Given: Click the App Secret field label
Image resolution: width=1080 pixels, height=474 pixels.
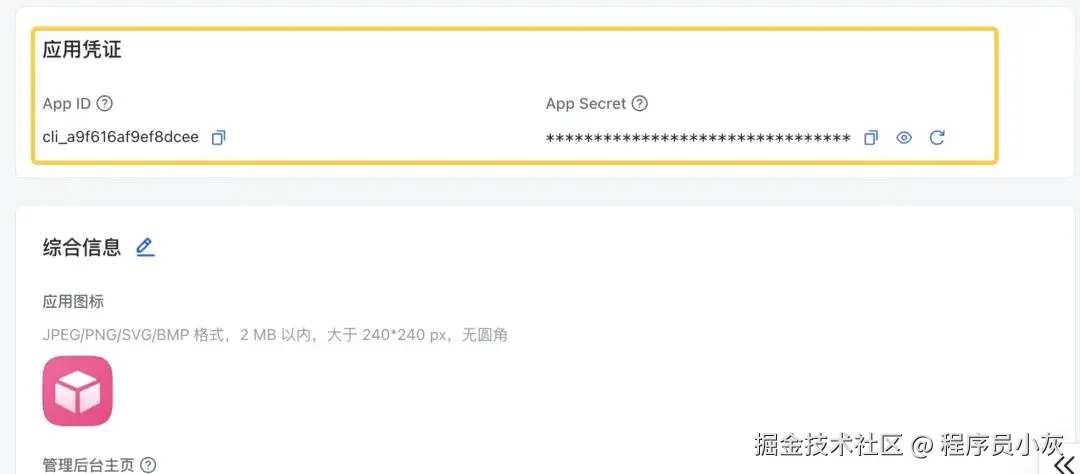Looking at the screenshot, I should pyautogui.click(x=586, y=104).
